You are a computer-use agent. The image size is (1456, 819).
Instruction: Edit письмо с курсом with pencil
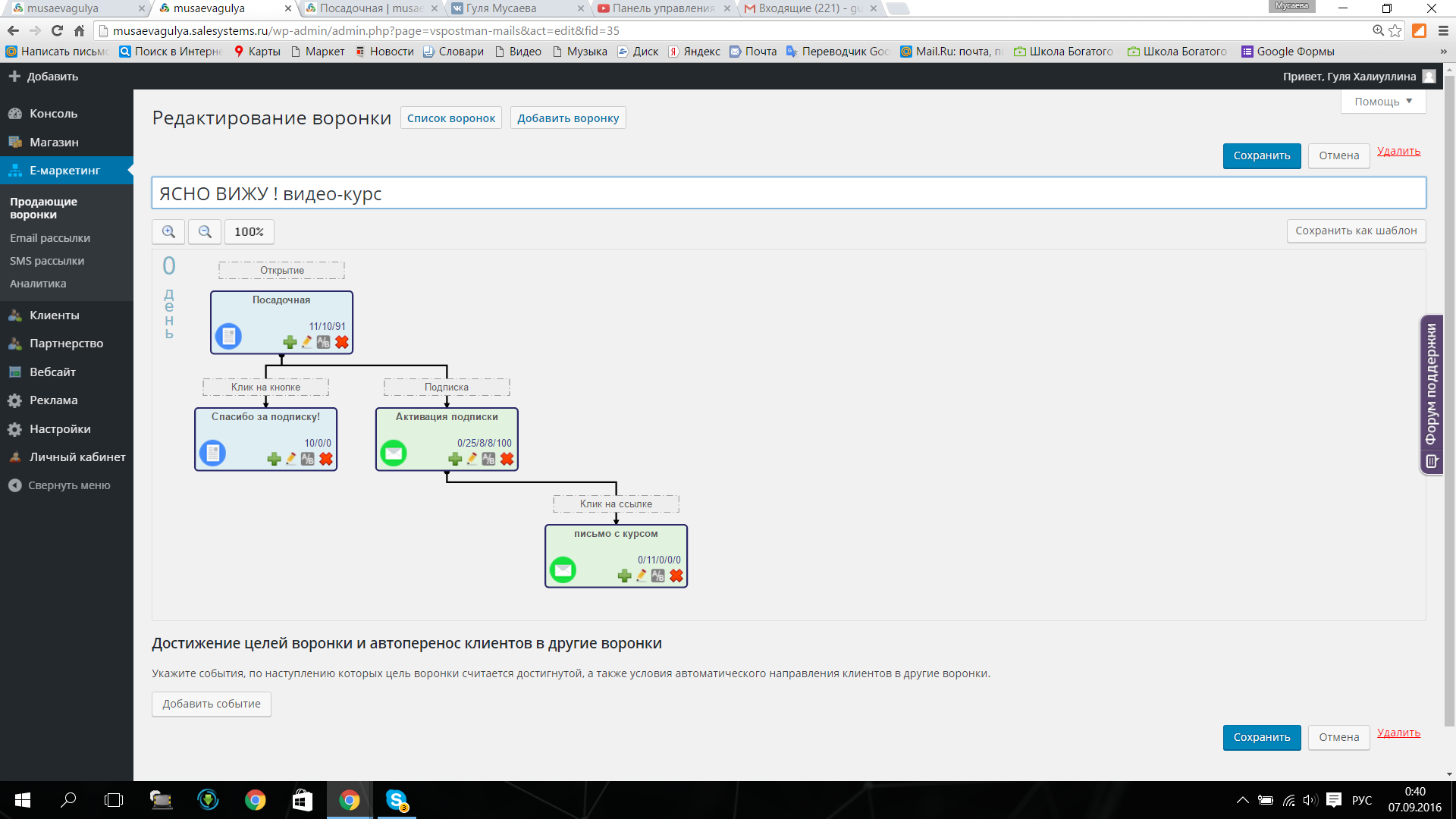[642, 576]
